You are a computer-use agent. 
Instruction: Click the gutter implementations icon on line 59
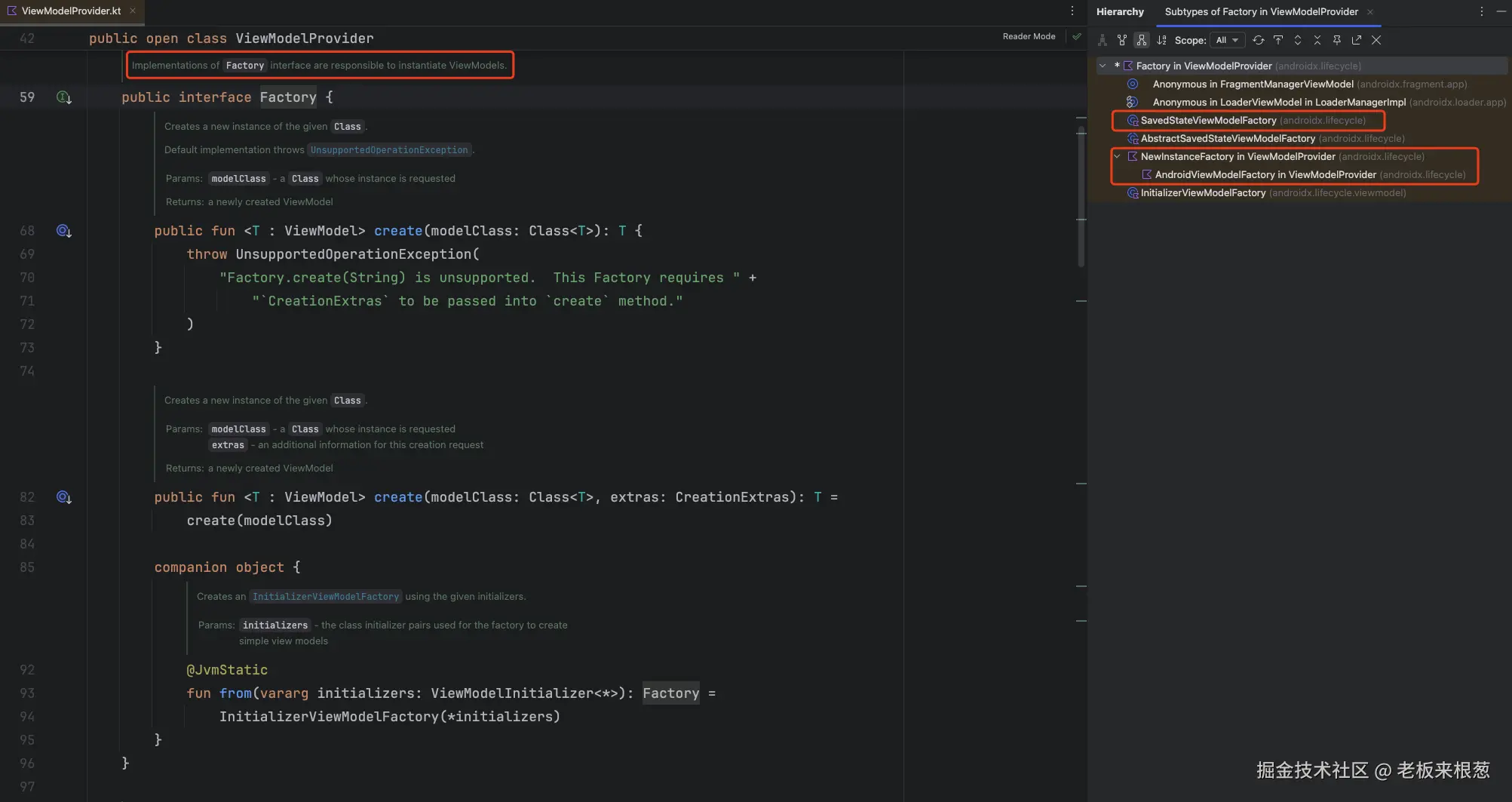pyautogui.click(x=64, y=97)
